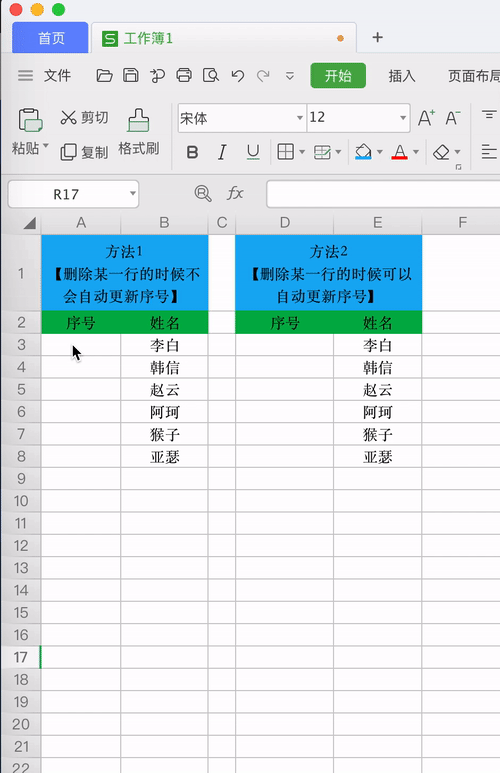The width and height of the screenshot is (500, 773).
Task: Click the paste clipboard icon
Action: coord(30,120)
